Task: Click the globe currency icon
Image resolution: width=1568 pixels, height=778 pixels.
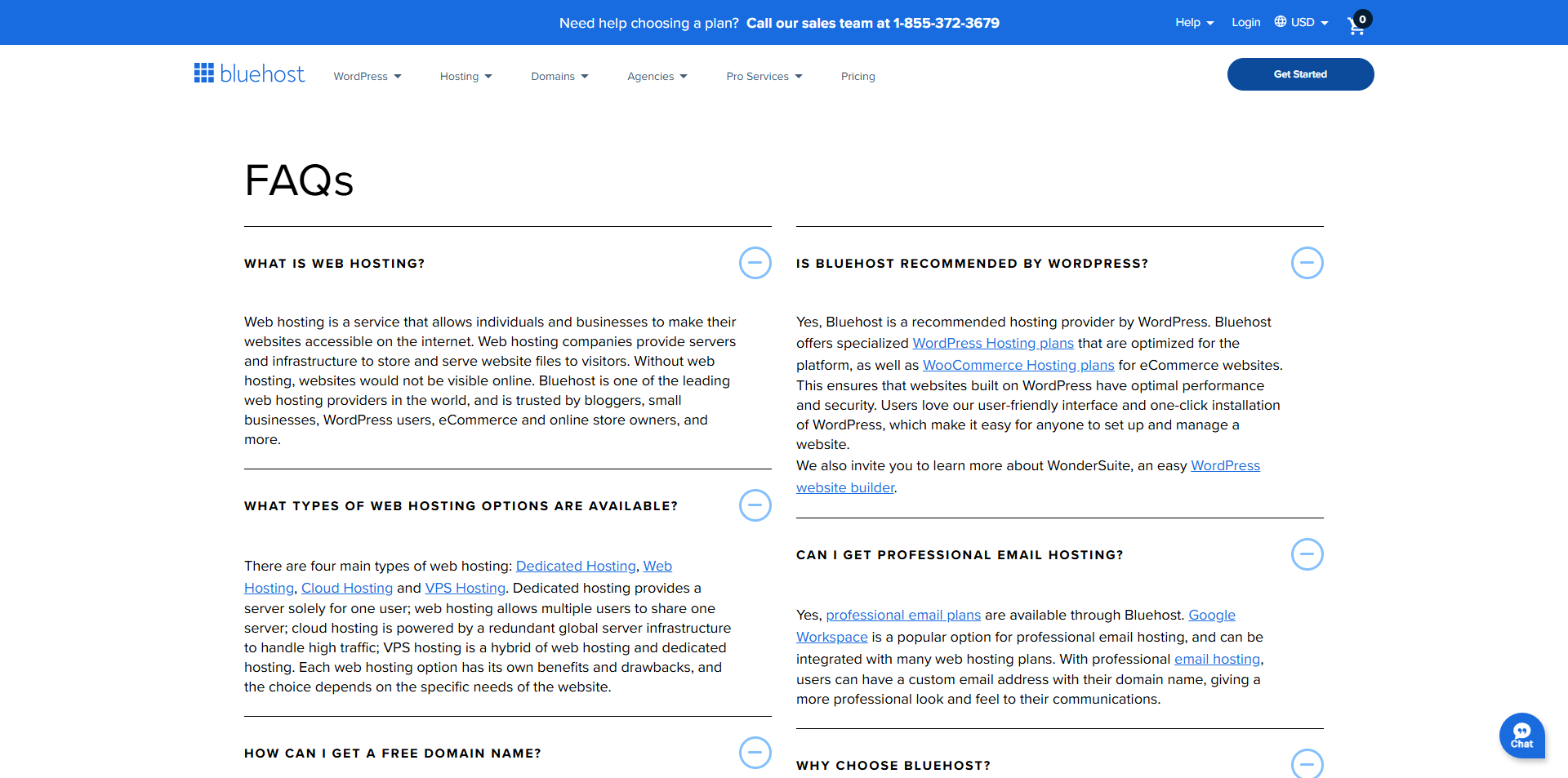Action: click(1281, 22)
